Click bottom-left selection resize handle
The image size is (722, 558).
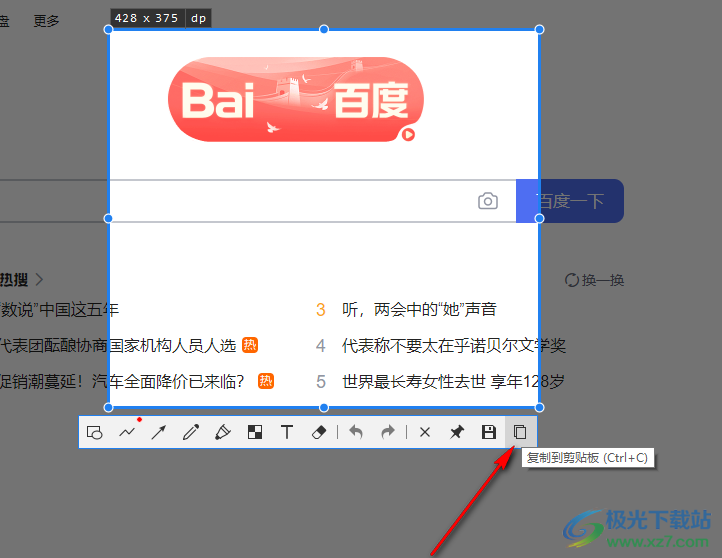coord(108,407)
